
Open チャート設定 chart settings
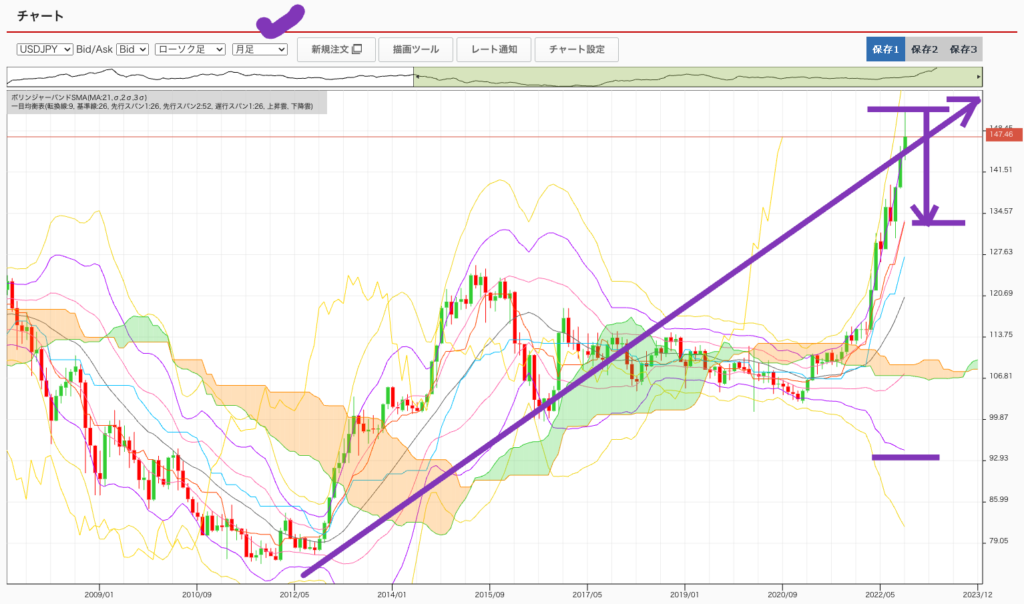point(577,49)
